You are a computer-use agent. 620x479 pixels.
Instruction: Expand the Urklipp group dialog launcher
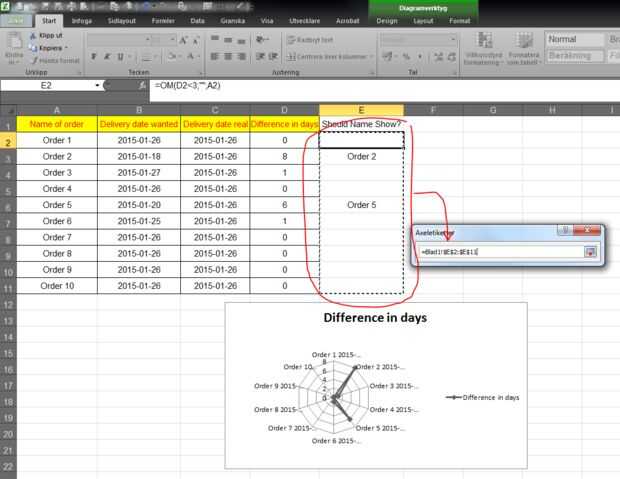(x=79, y=73)
